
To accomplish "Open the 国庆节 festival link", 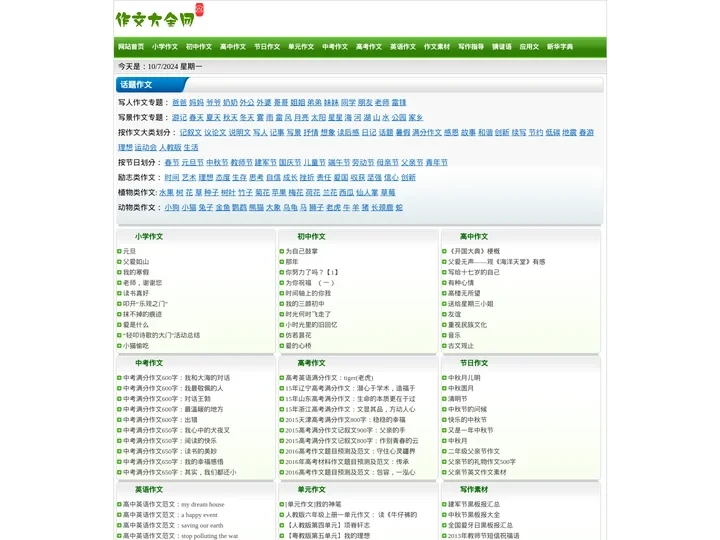I will point(290,163).
